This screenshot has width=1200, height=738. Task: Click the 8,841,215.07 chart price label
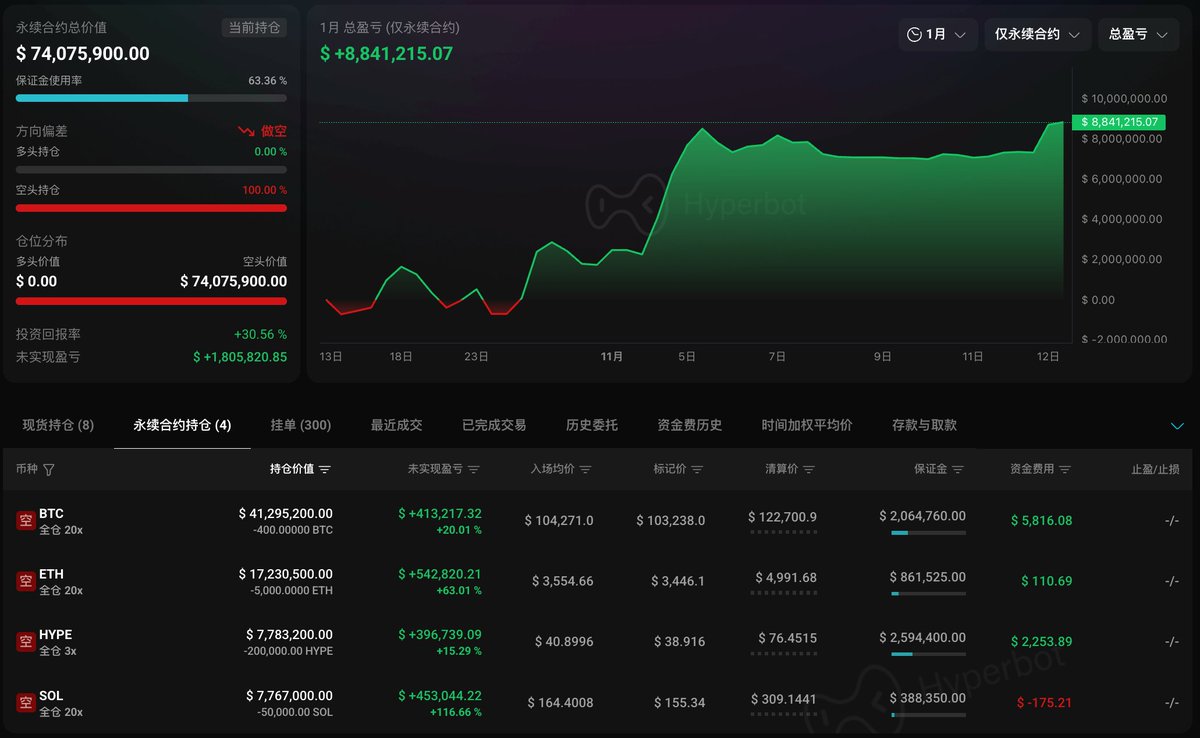pos(1118,122)
